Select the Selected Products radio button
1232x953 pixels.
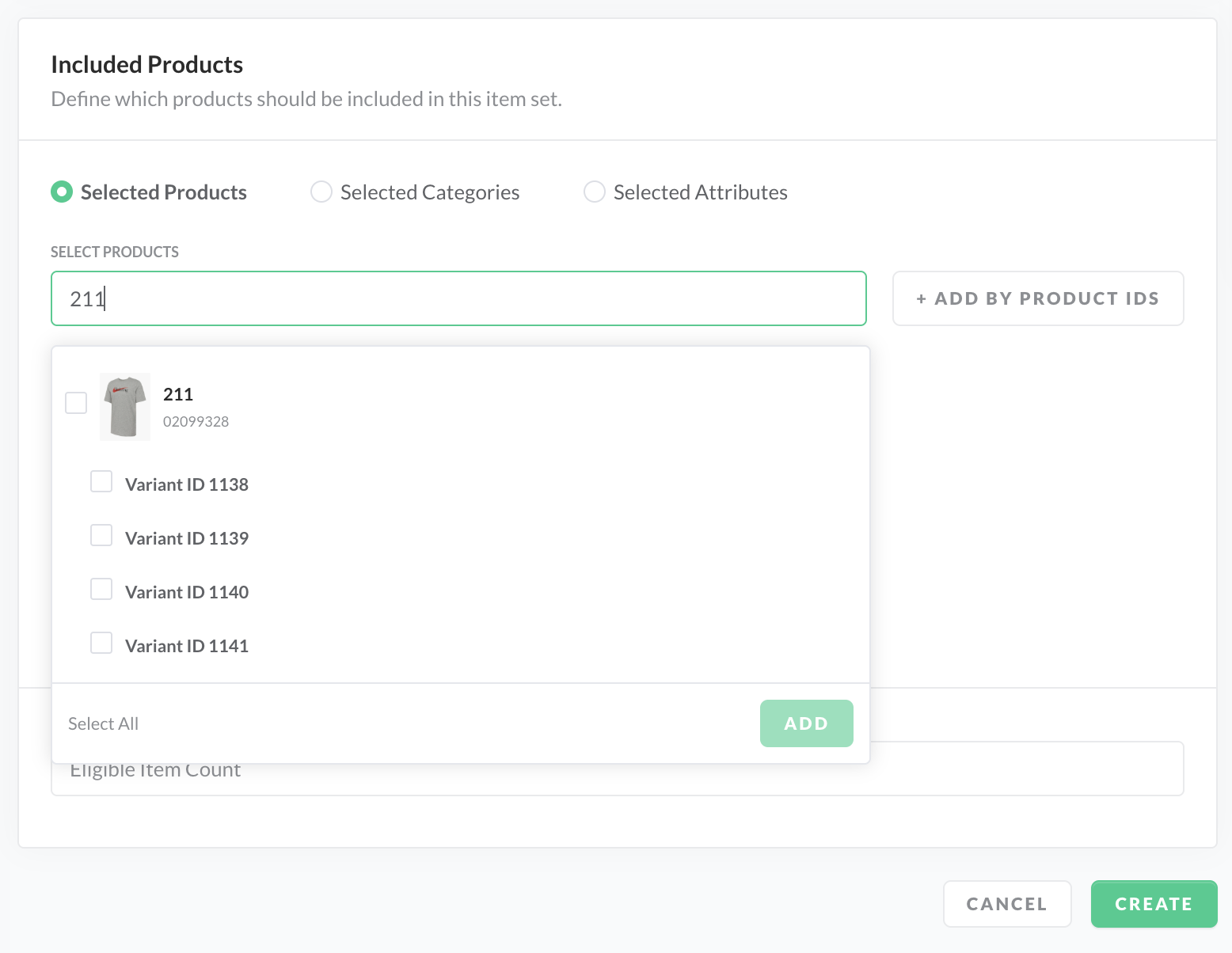[x=62, y=192]
